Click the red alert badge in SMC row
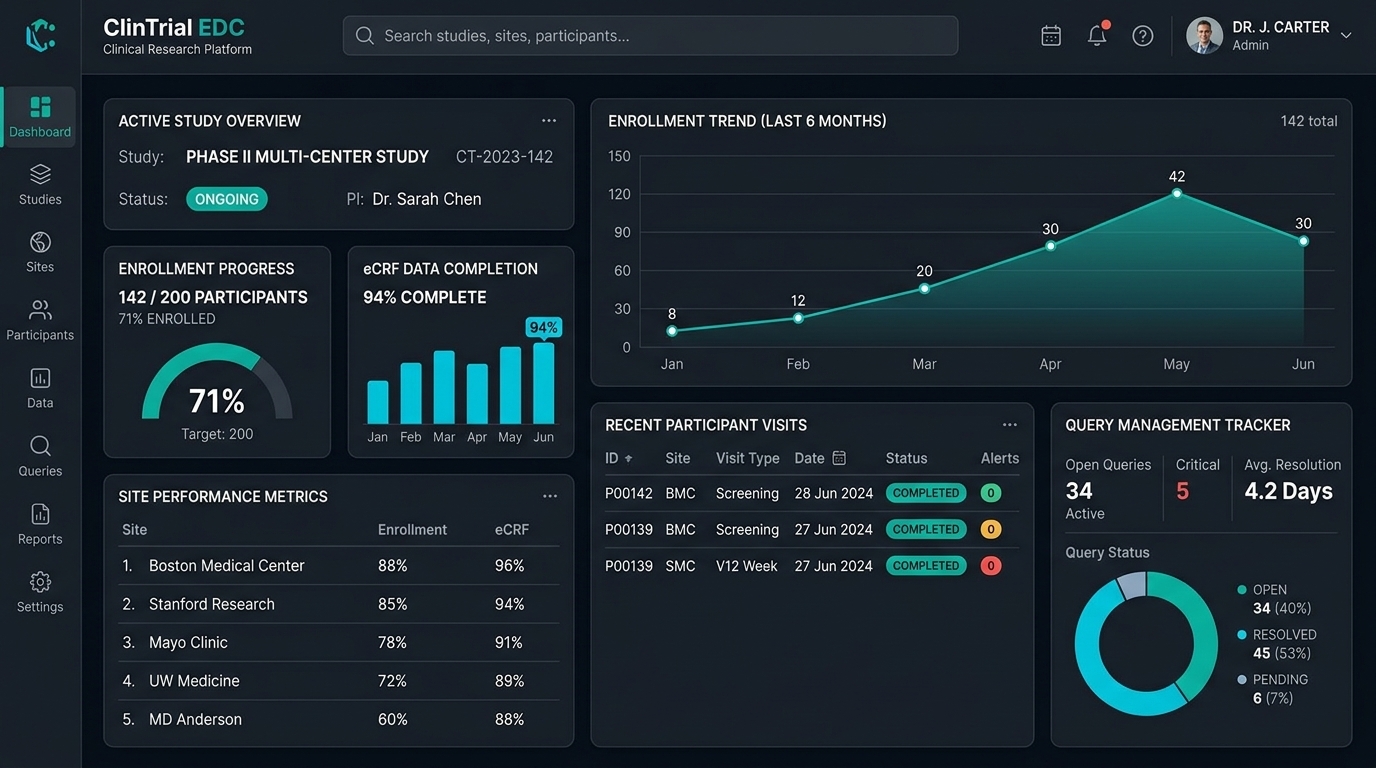This screenshot has height=768, width=1376. point(991,566)
